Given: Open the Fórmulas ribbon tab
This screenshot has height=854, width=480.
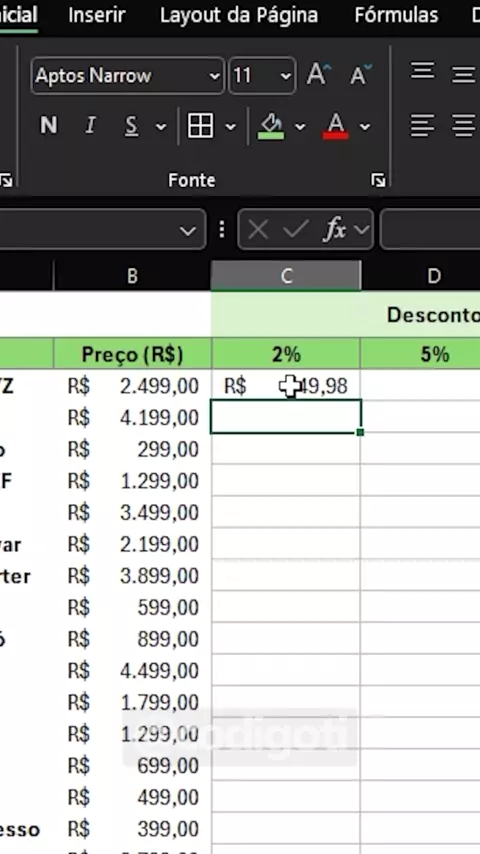Looking at the screenshot, I should click(x=396, y=15).
